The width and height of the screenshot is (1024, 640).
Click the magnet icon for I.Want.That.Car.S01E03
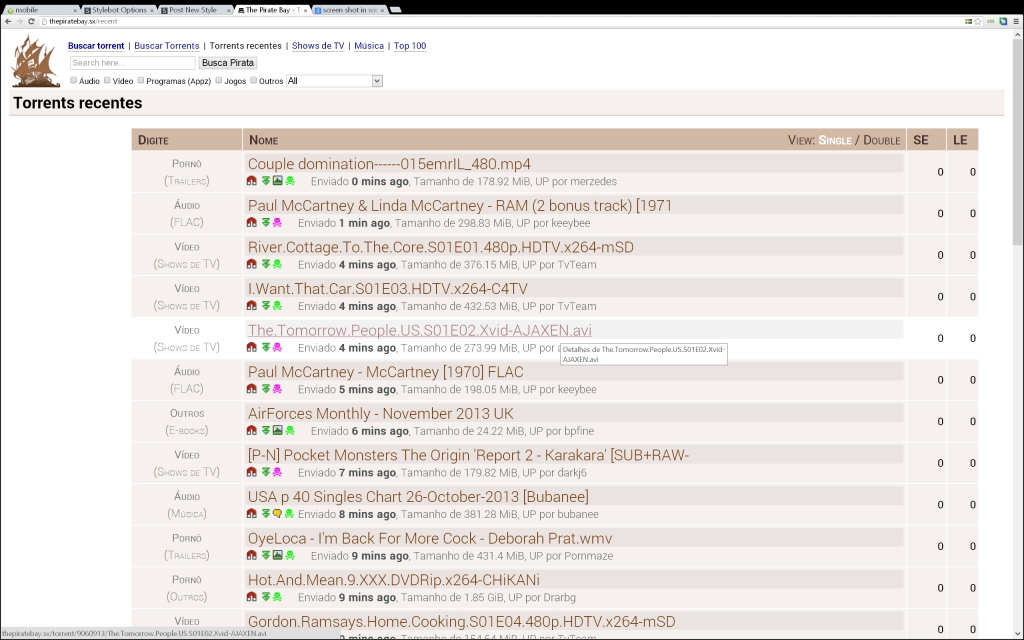(x=251, y=306)
